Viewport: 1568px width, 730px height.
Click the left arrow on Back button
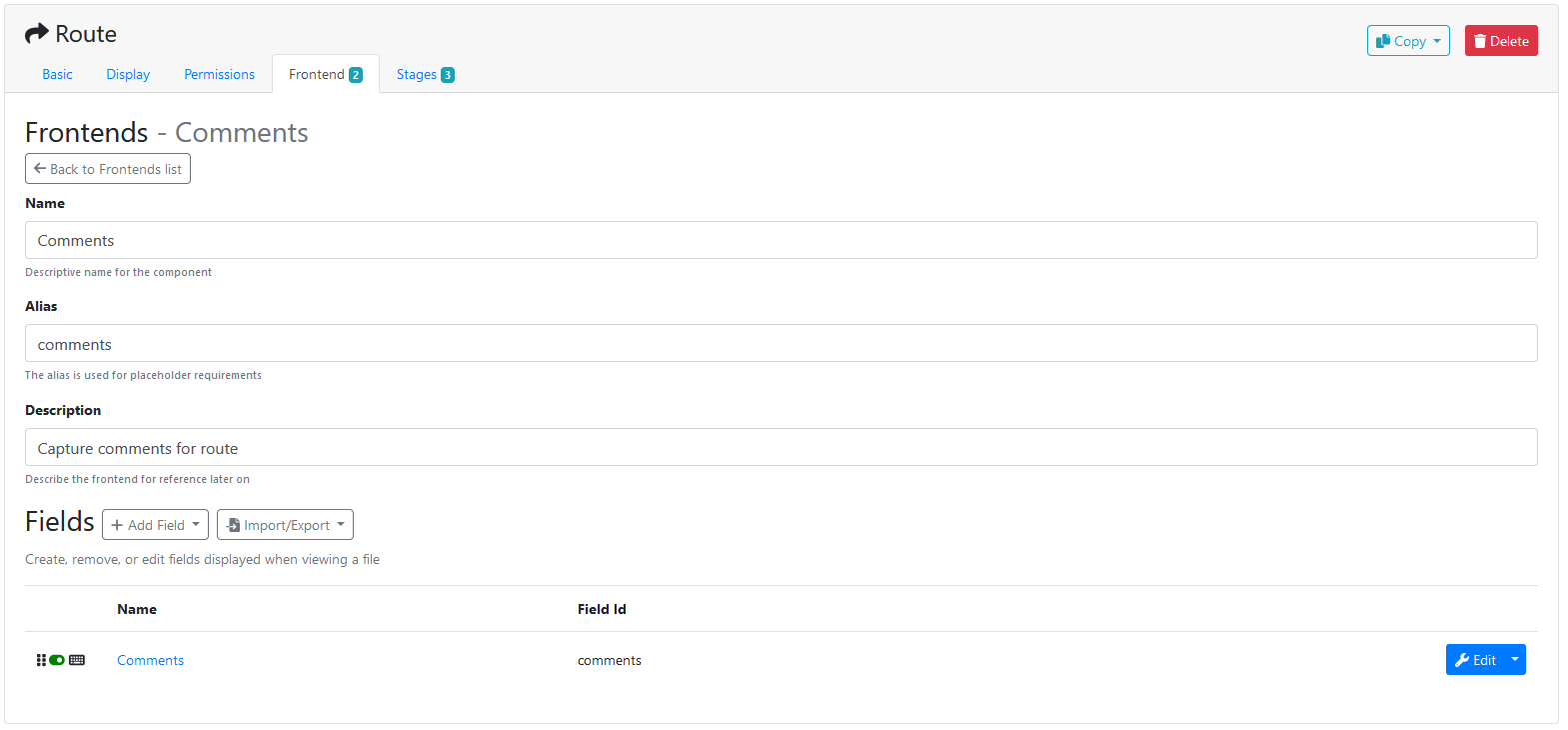pyautogui.click(x=40, y=169)
